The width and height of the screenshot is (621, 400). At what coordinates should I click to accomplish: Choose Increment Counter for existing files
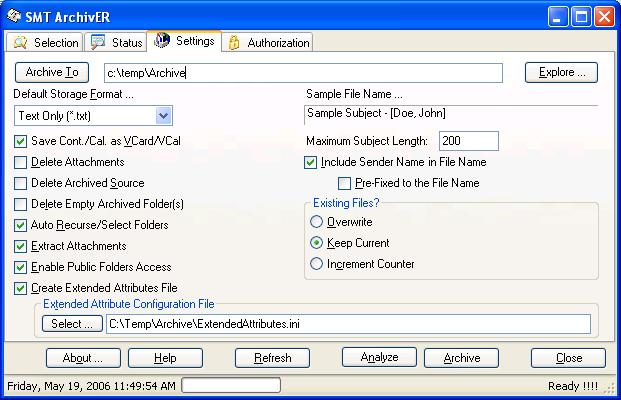click(317, 264)
